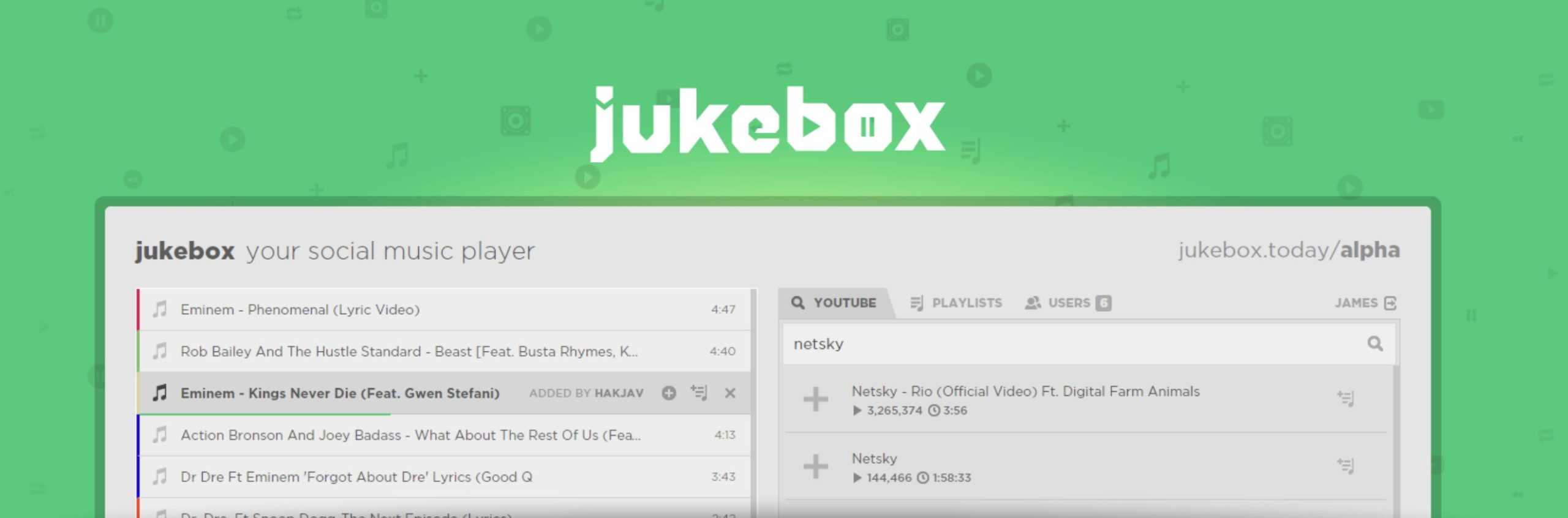
Task: Click the jukebox.today/alpha link
Action: click(x=1289, y=250)
